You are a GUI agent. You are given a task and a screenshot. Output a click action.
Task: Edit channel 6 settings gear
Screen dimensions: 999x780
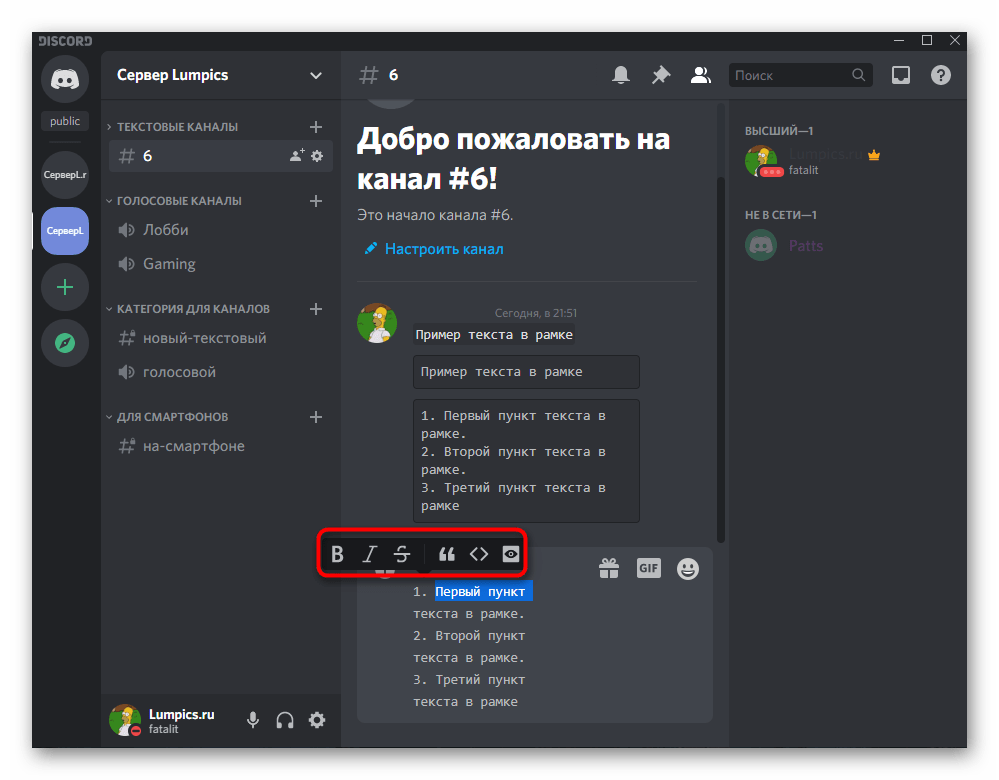(317, 155)
